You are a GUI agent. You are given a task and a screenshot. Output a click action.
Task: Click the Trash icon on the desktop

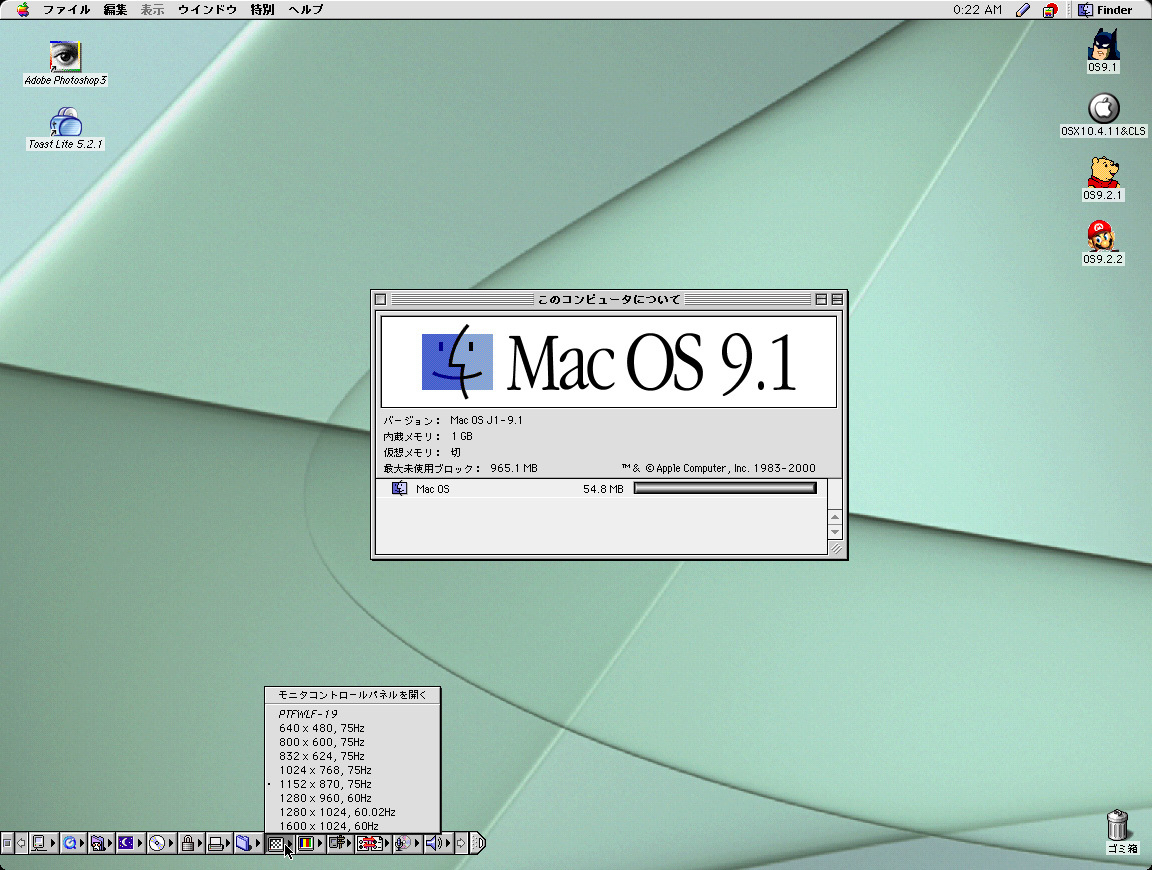pyautogui.click(x=1119, y=826)
